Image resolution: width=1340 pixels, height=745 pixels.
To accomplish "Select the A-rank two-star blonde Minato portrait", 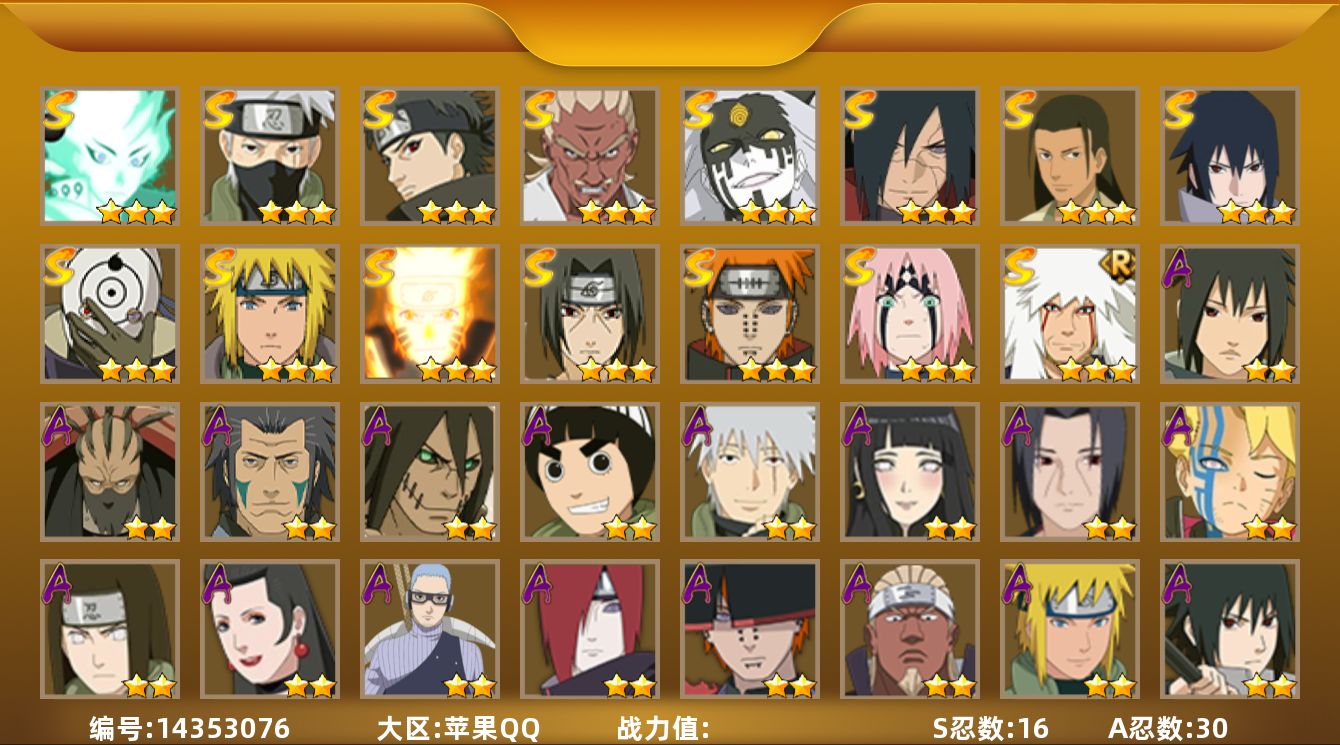I will (x=1070, y=630).
